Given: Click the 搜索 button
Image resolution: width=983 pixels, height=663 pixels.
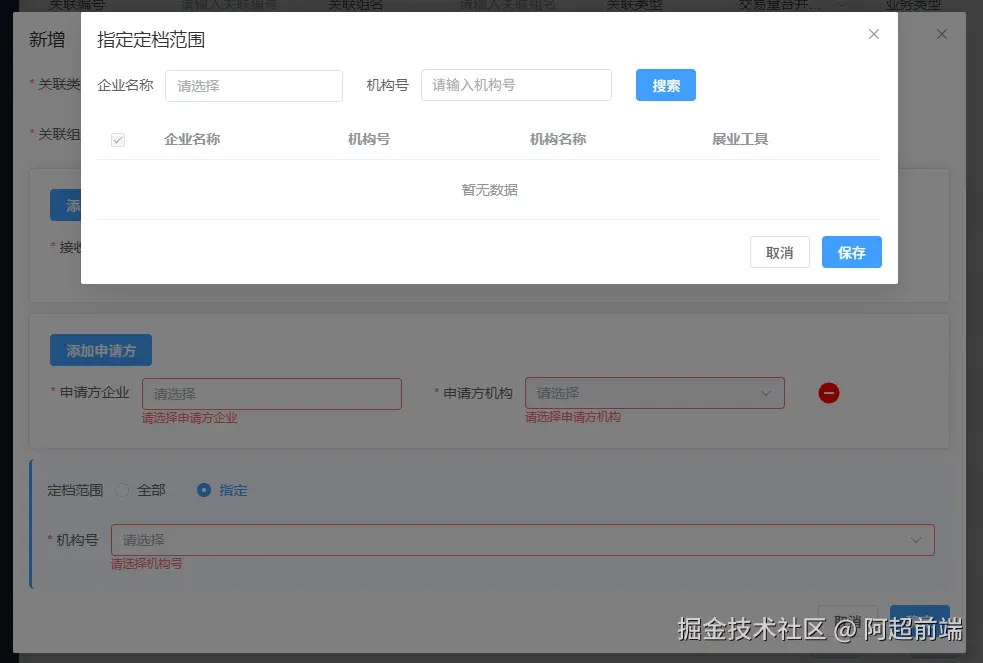Looking at the screenshot, I should click(666, 85).
